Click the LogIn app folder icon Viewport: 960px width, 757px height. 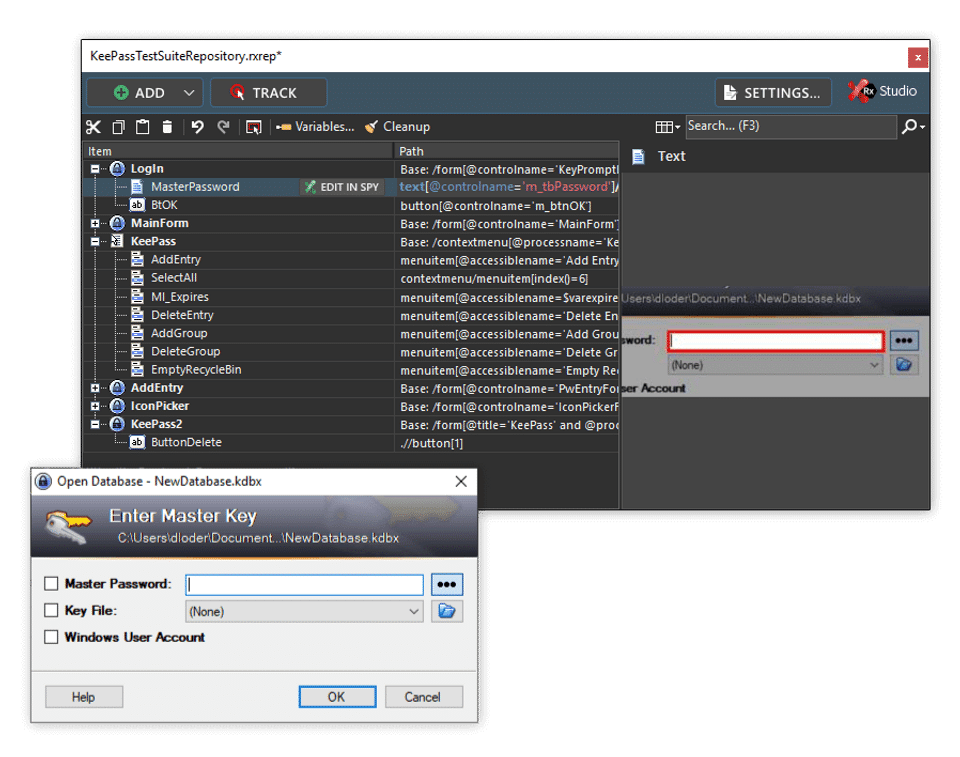click(x=118, y=168)
